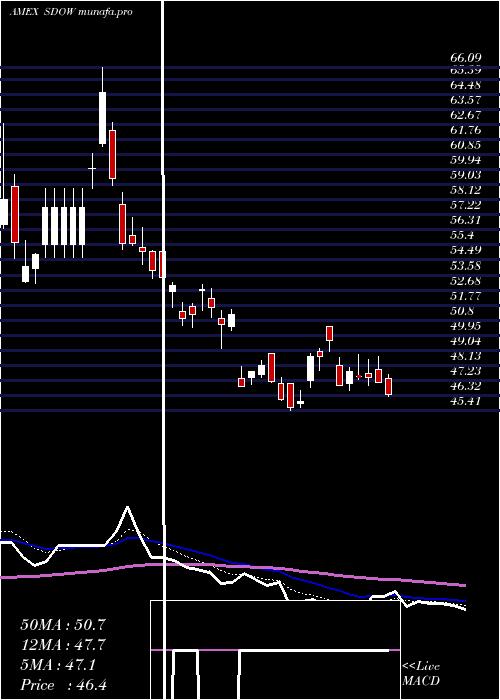Click the 55.4 price axis label
Viewport: 500px width, 700px height.
tap(462, 235)
